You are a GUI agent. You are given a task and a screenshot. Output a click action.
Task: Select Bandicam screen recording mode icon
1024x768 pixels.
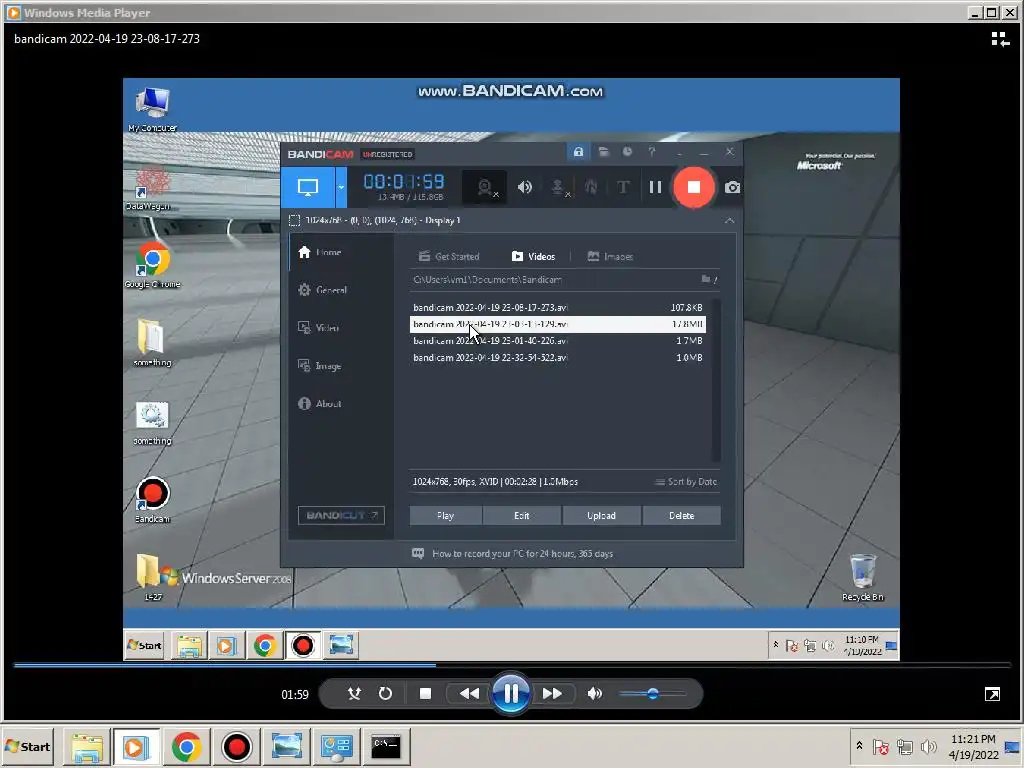tap(308, 187)
